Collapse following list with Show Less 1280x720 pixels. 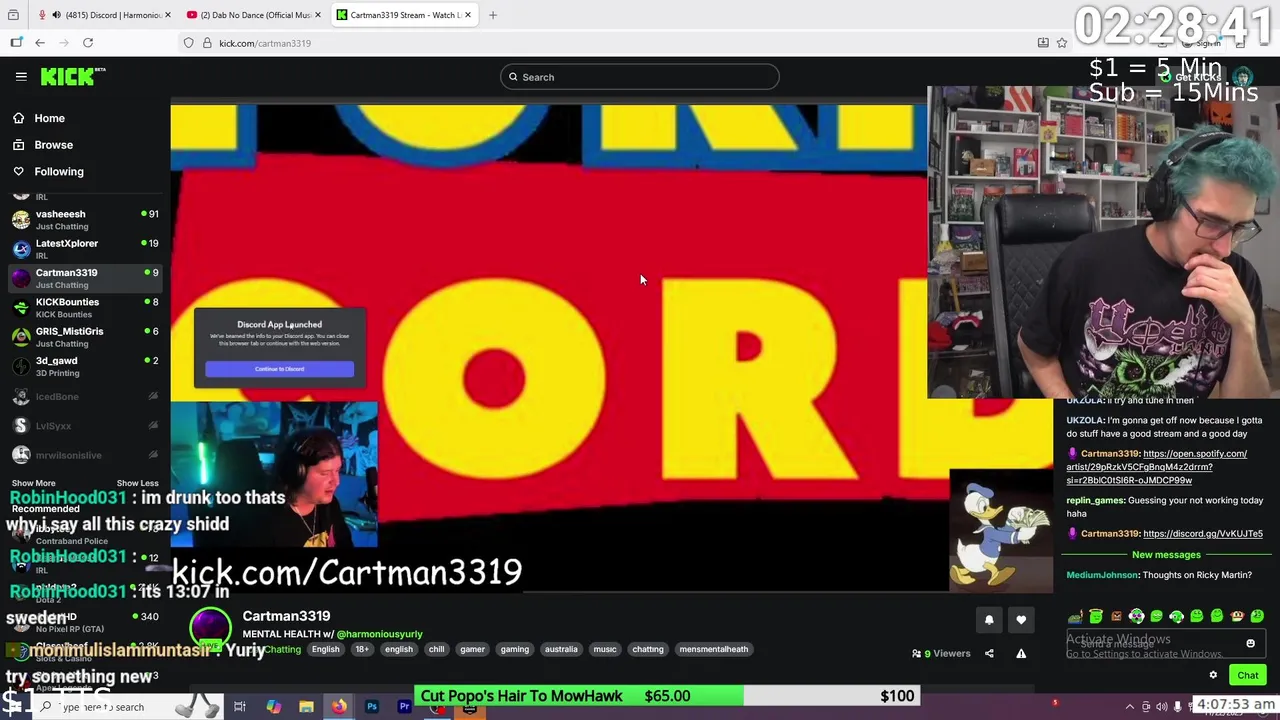[137, 483]
